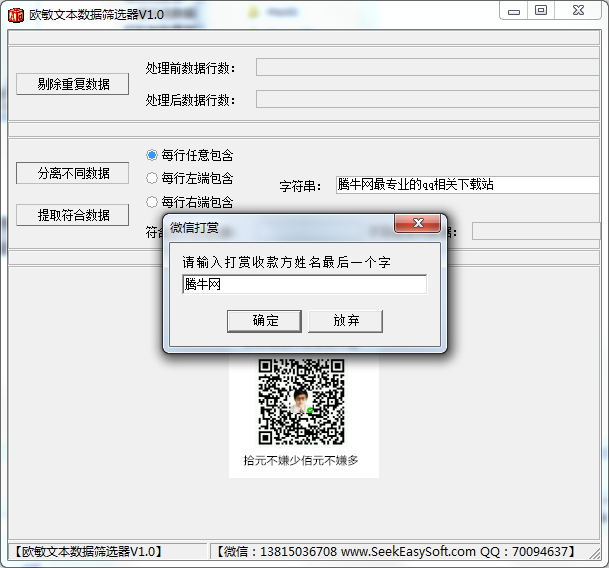The width and height of the screenshot is (609, 568).
Task: Close the 微信打赏 dialog
Action: [418, 223]
